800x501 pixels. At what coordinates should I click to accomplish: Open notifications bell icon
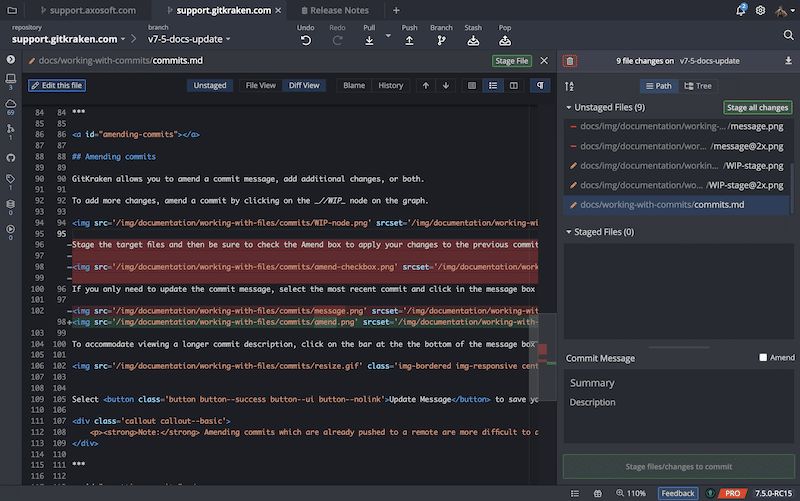[741, 10]
